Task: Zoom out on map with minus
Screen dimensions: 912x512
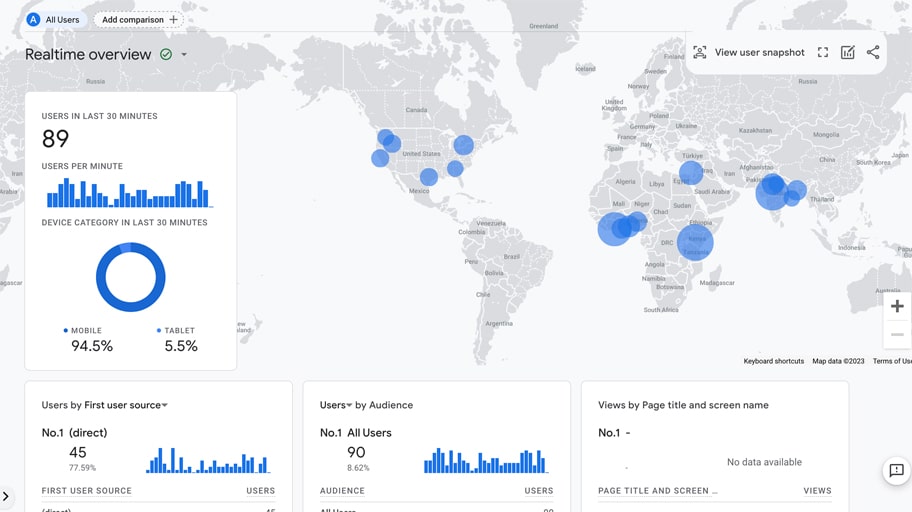Action: (x=897, y=334)
